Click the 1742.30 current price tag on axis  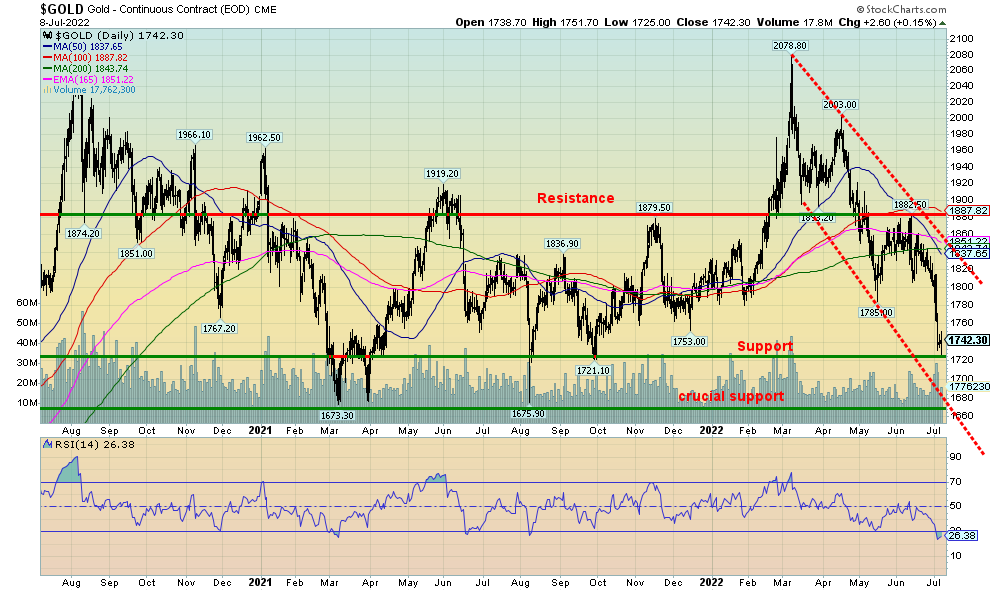pos(969,340)
